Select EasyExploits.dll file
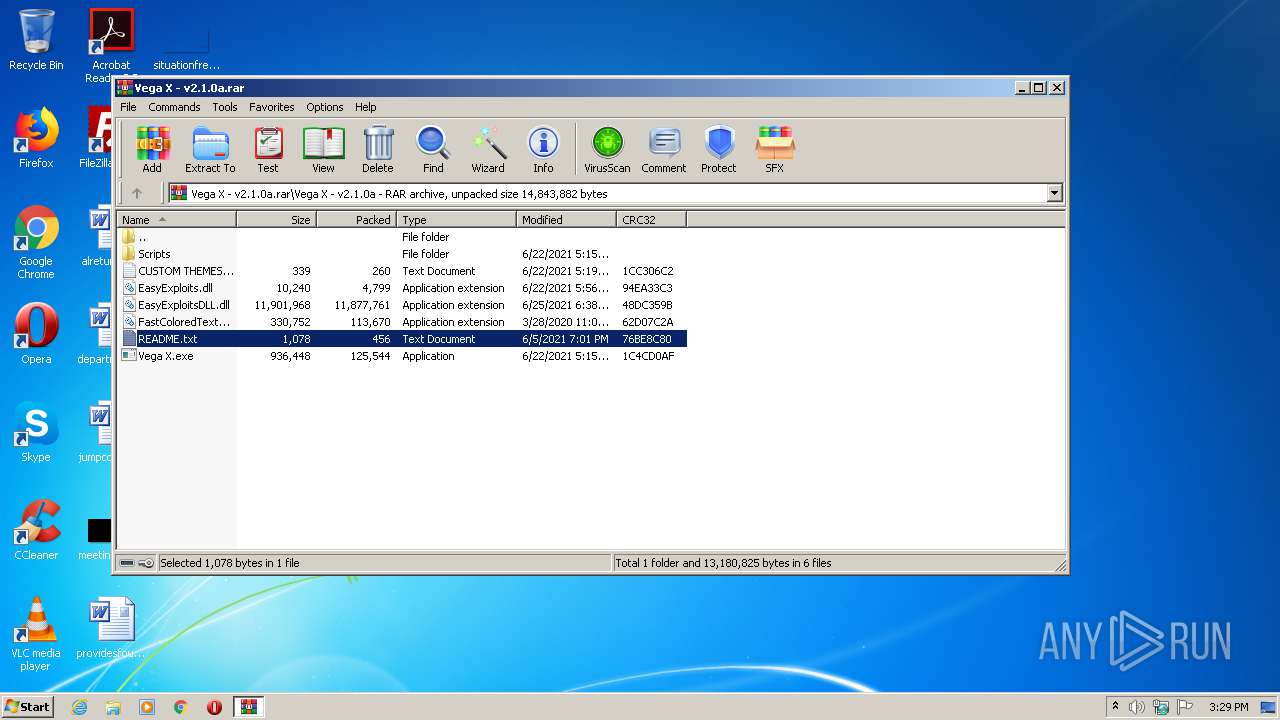The width and height of the screenshot is (1280, 720). coord(402,288)
